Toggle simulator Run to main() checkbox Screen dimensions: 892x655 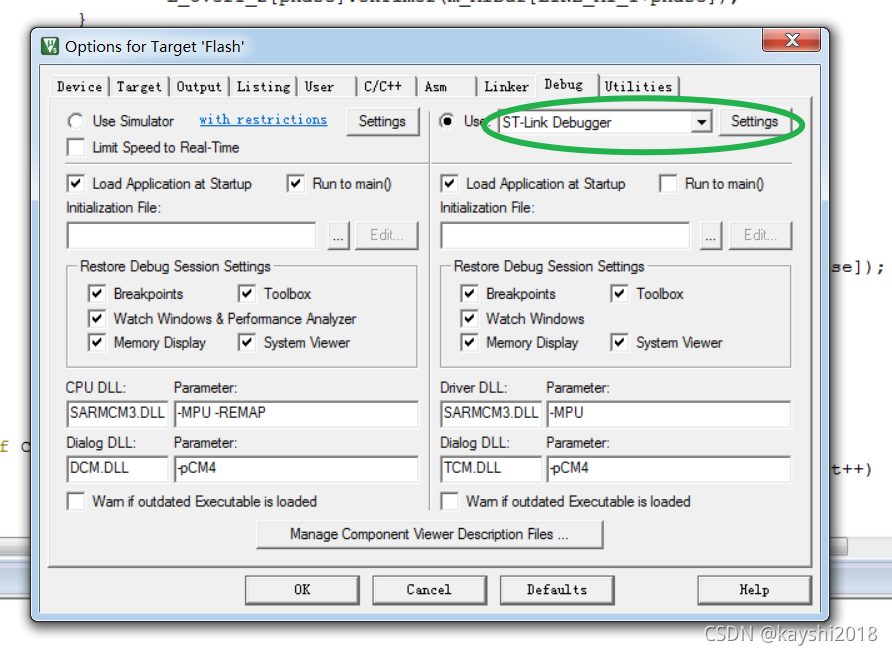point(295,184)
